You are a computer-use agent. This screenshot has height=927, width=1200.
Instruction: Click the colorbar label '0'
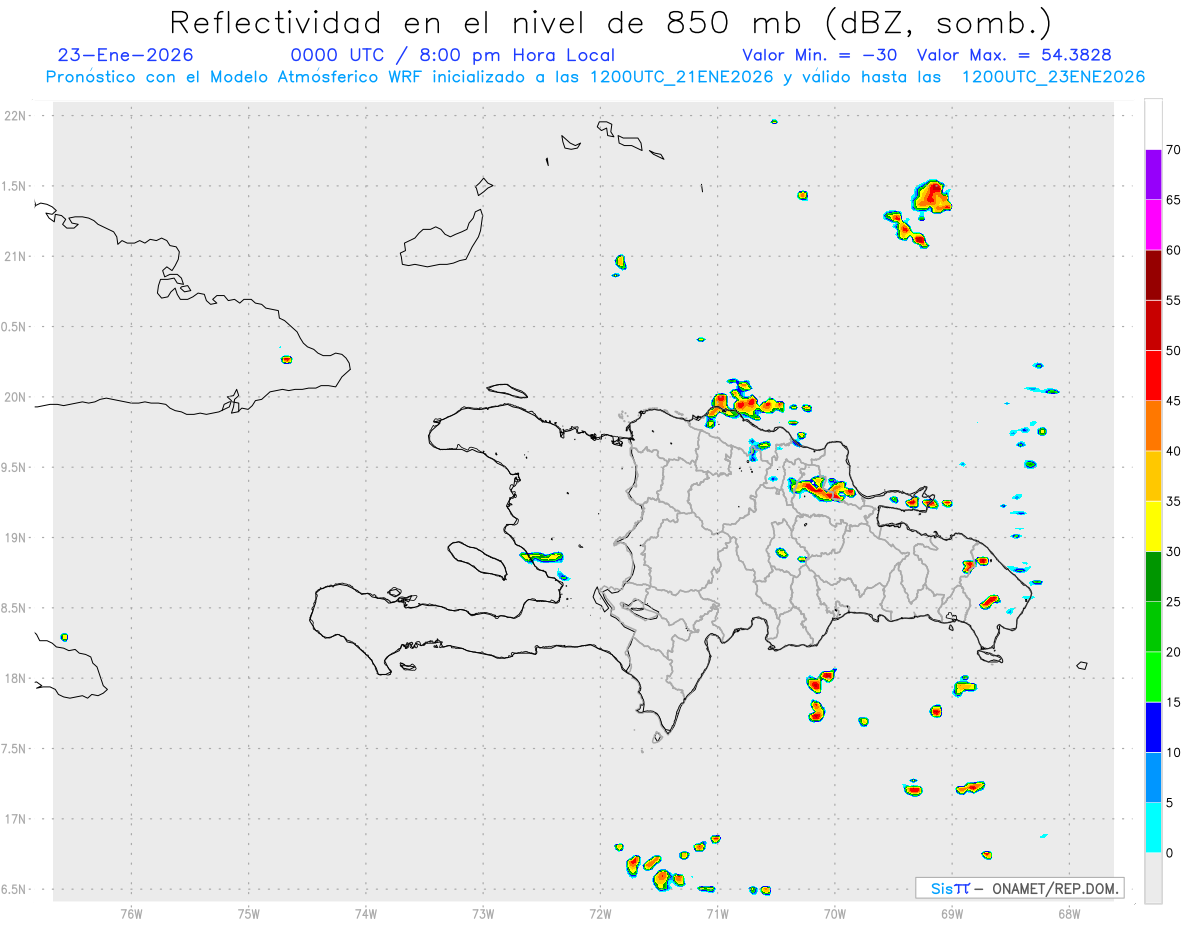tap(1169, 853)
